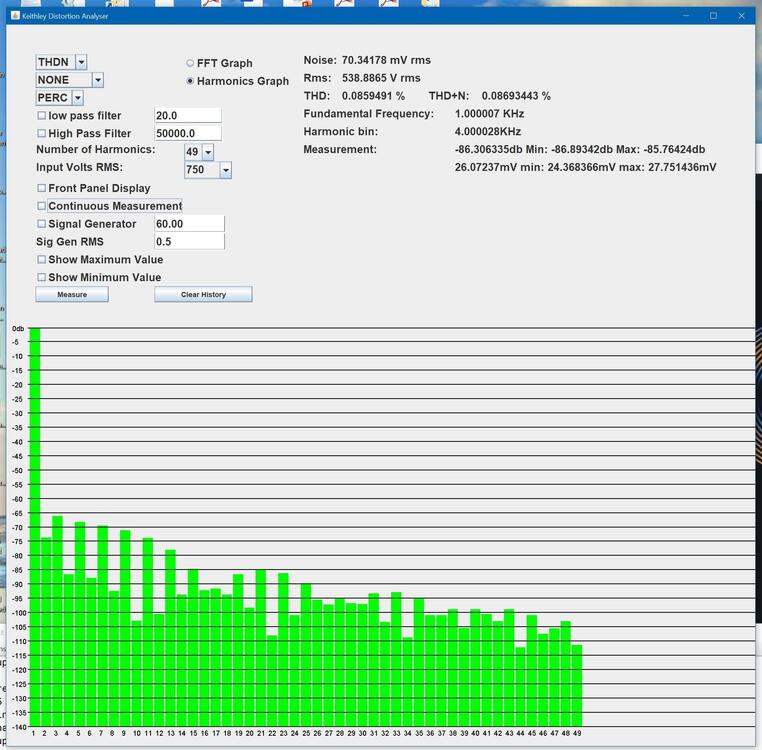Close the Keithley Distortion Analyser window
The height and width of the screenshot is (750, 762).
point(741,16)
